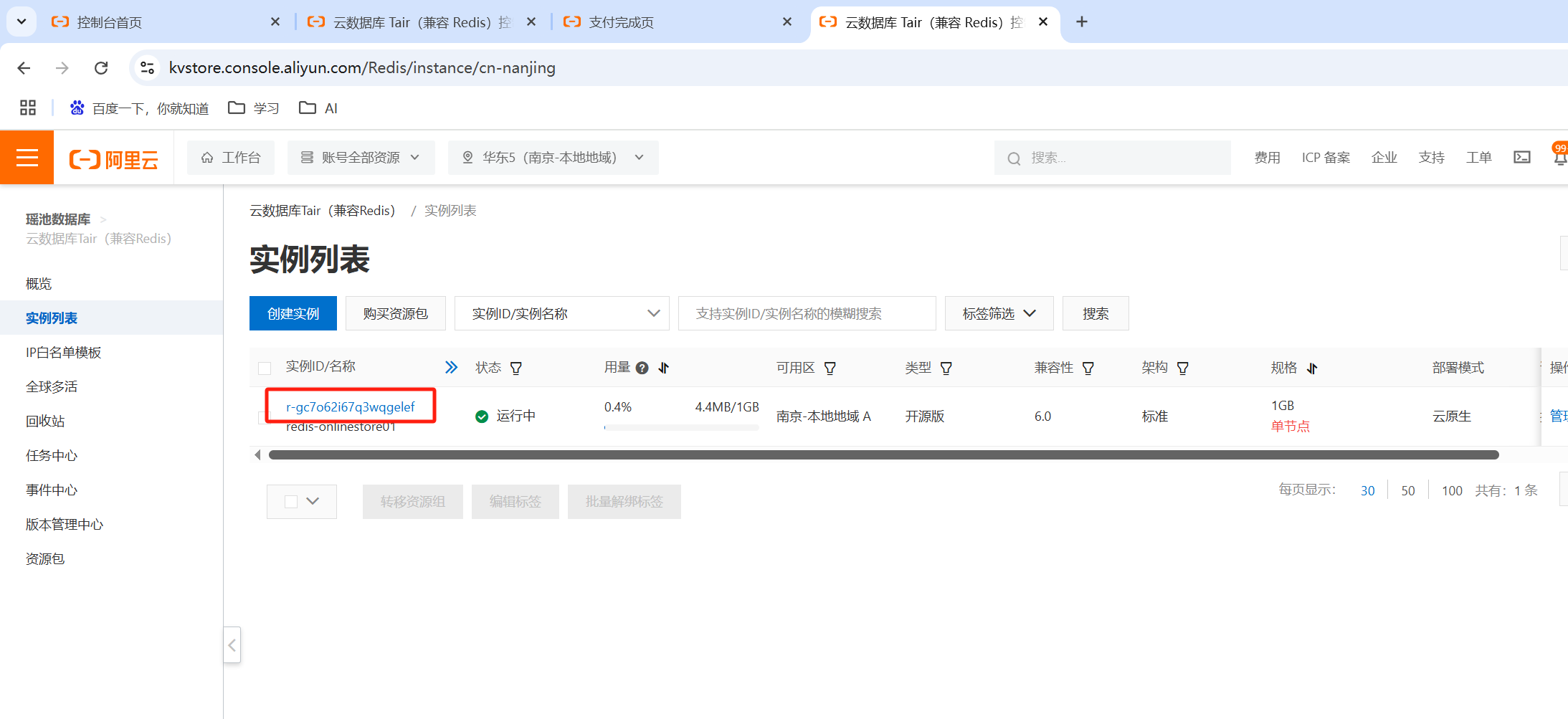Open the AI bookmark folder
1568x719 pixels.
click(x=319, y=108)
